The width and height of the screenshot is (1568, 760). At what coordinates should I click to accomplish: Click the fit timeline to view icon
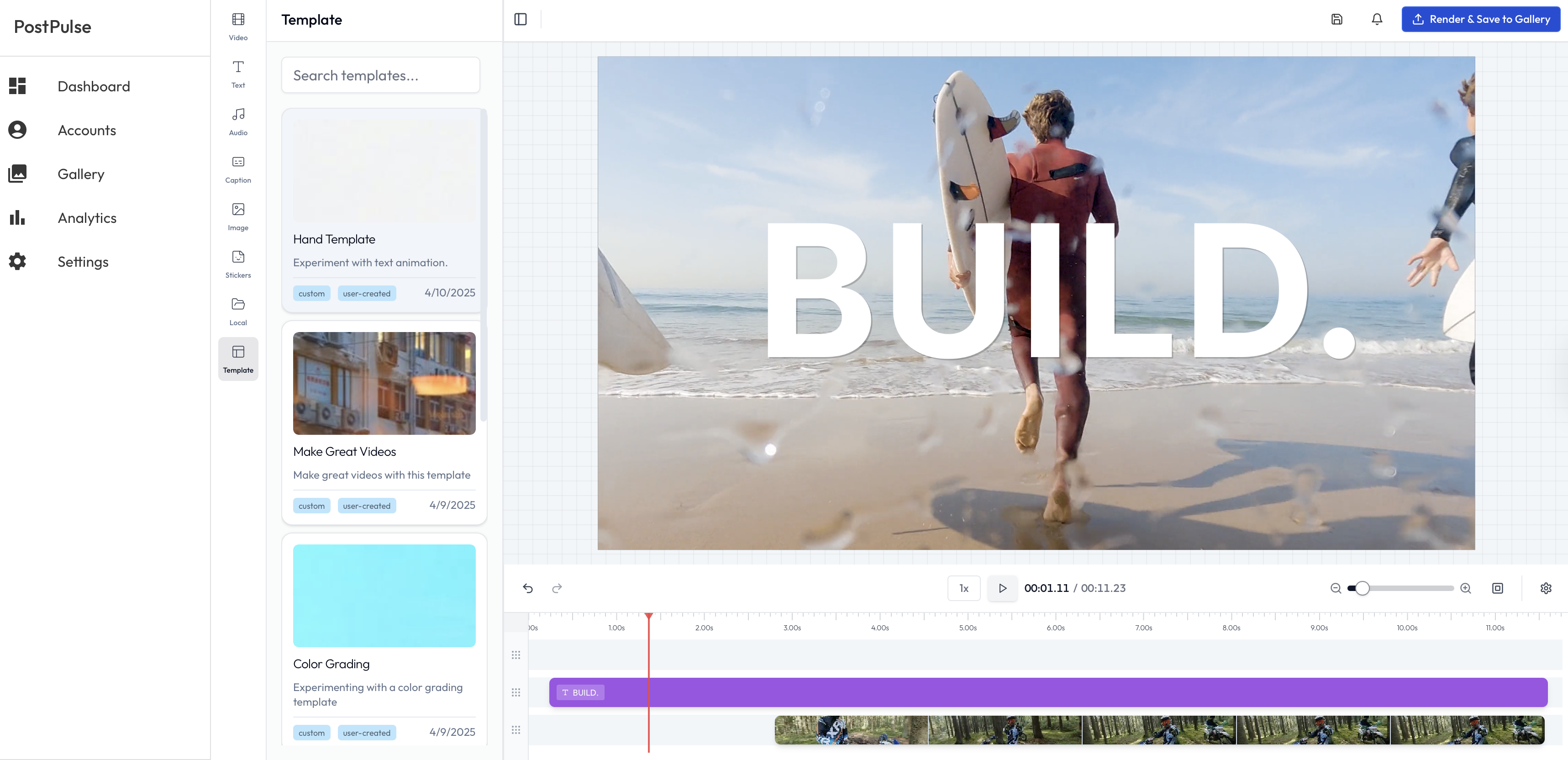[1497, 588]
